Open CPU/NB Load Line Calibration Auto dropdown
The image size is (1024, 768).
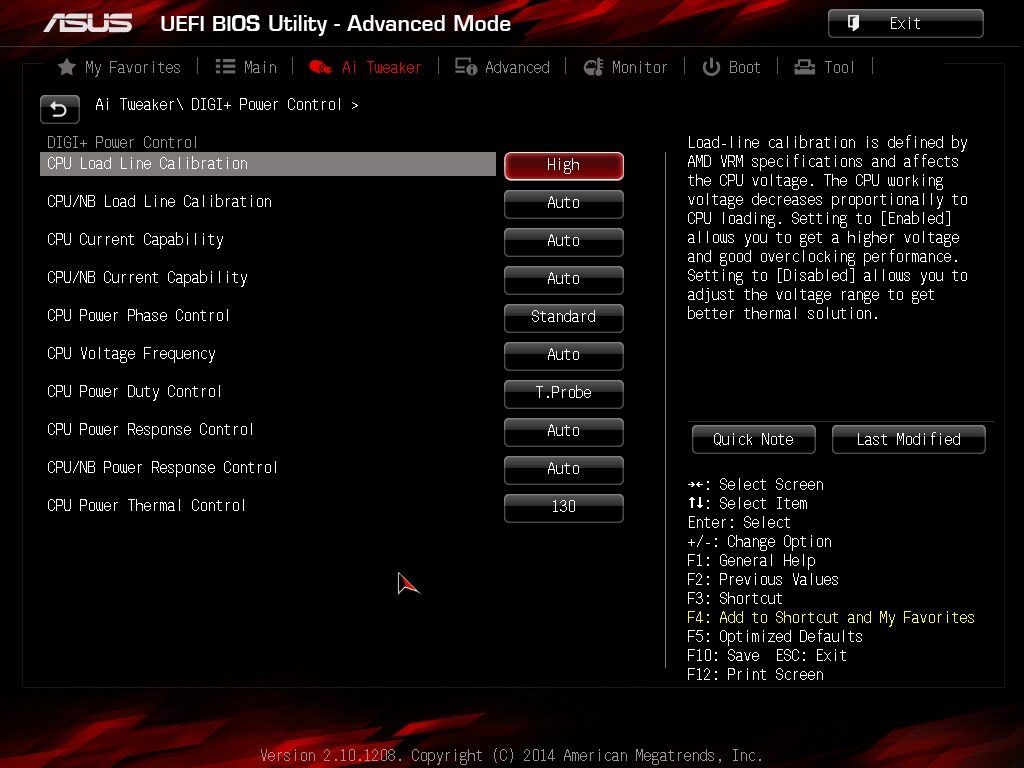coord(564,203)
